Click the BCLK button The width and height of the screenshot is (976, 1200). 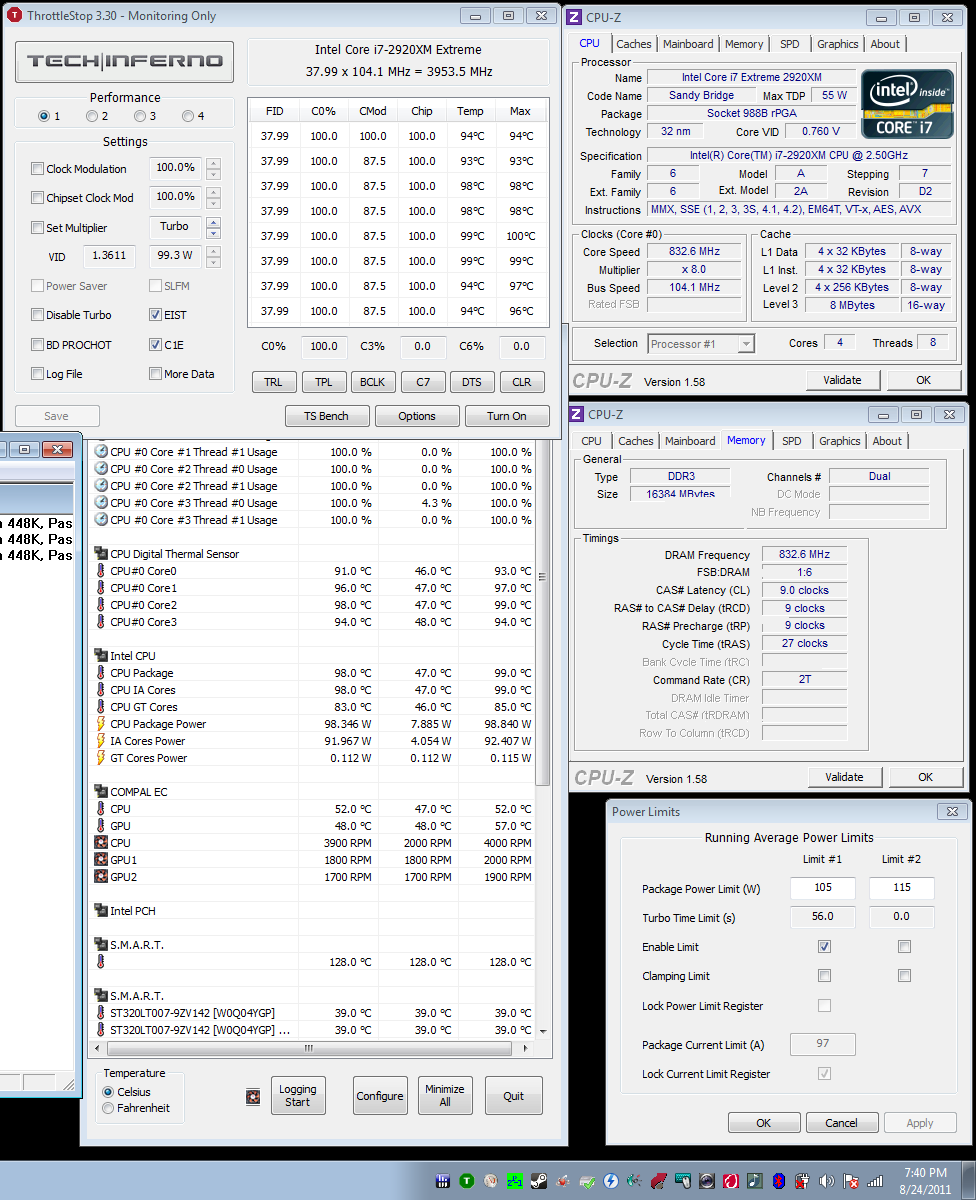373,382
